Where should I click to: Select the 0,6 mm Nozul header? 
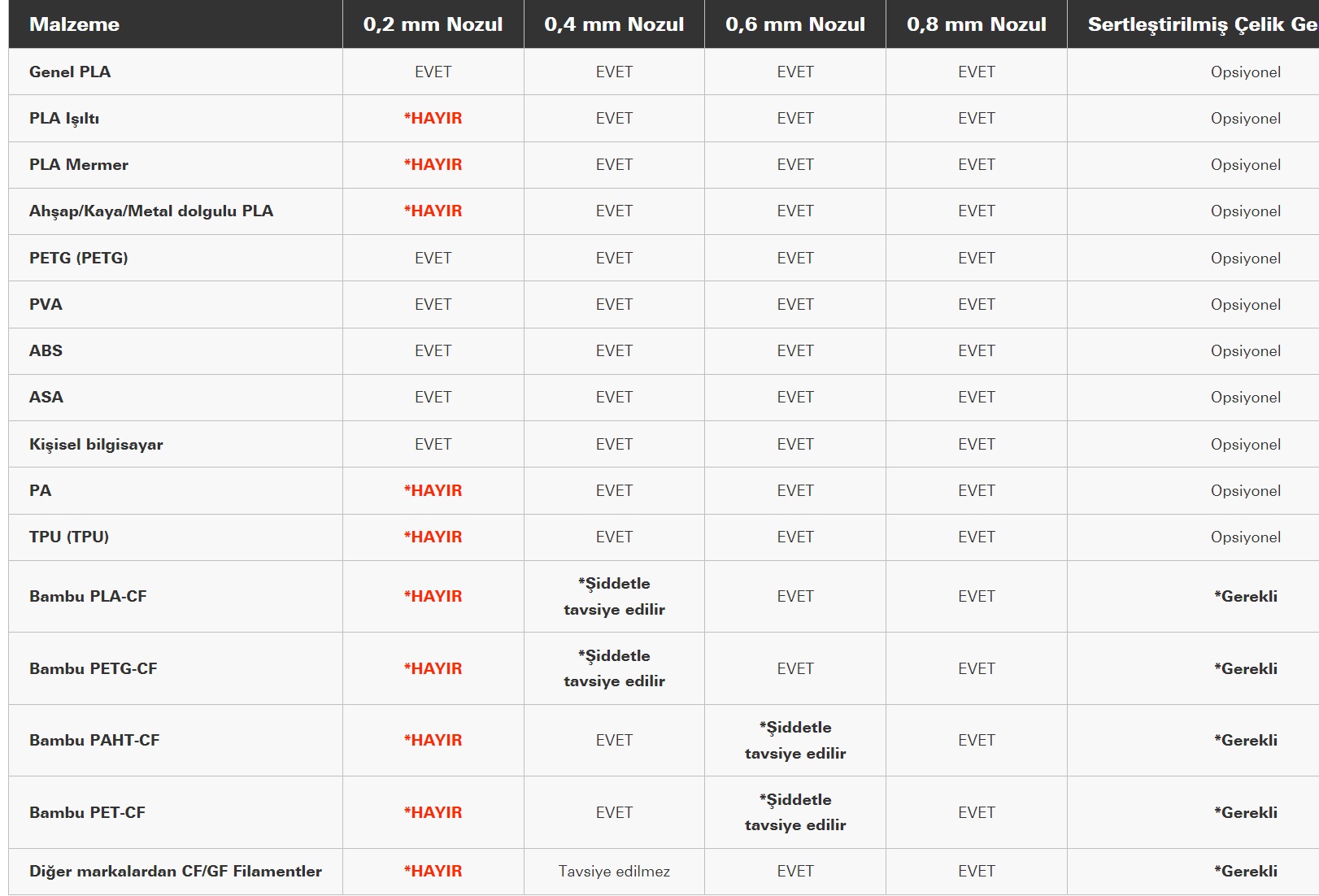pyautogui.click(x=795, y=24)
